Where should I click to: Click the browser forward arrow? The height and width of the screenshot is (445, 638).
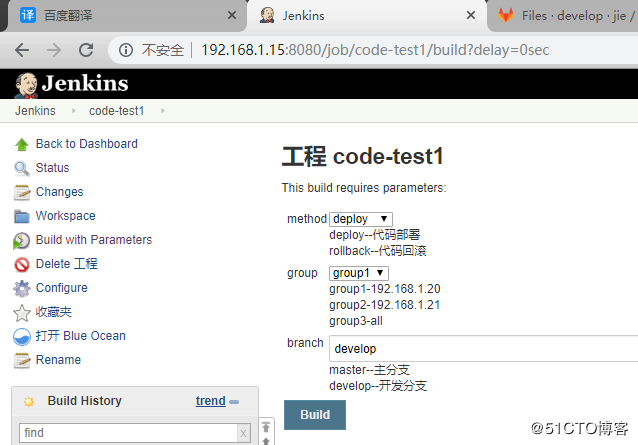[54, 50]
